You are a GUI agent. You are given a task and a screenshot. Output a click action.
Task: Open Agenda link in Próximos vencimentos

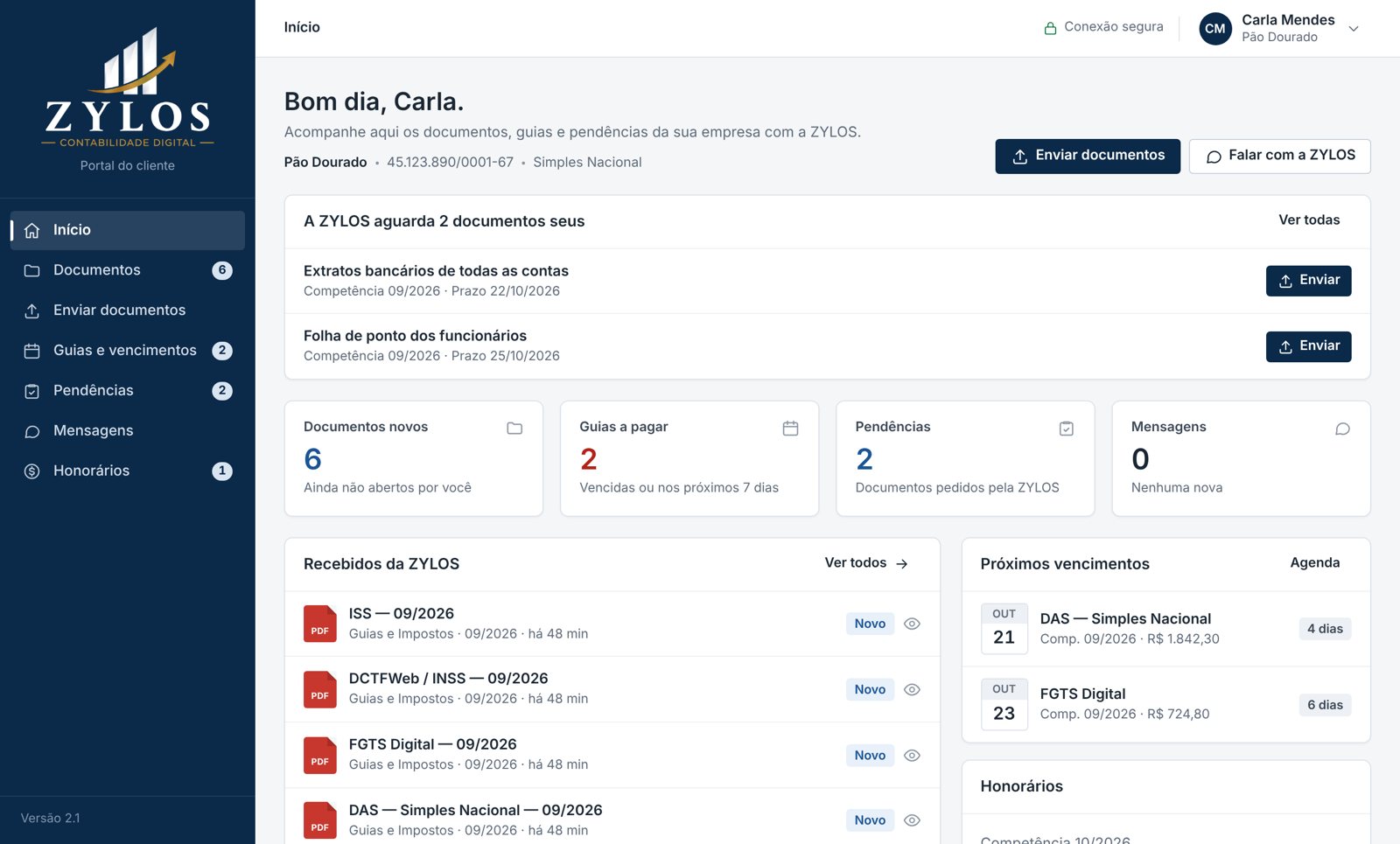click(1314, 563)
